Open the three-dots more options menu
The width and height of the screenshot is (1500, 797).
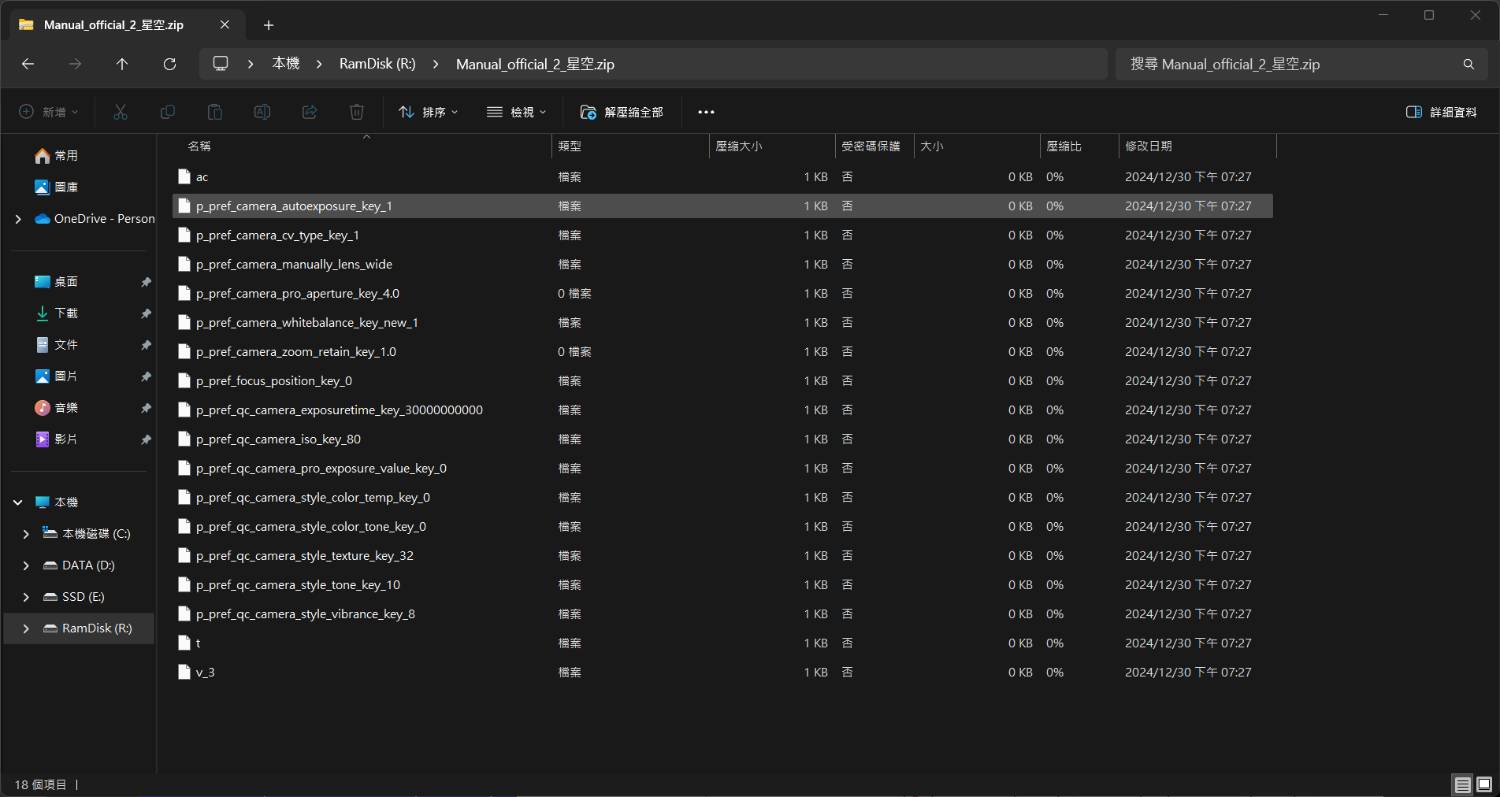[x=706, y=112]
